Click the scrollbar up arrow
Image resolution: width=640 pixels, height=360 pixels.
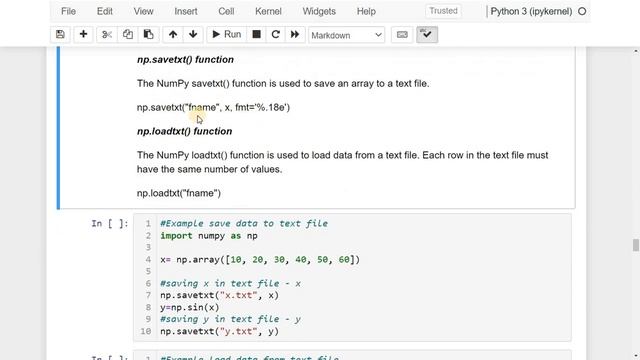click(x=636, y=51)
